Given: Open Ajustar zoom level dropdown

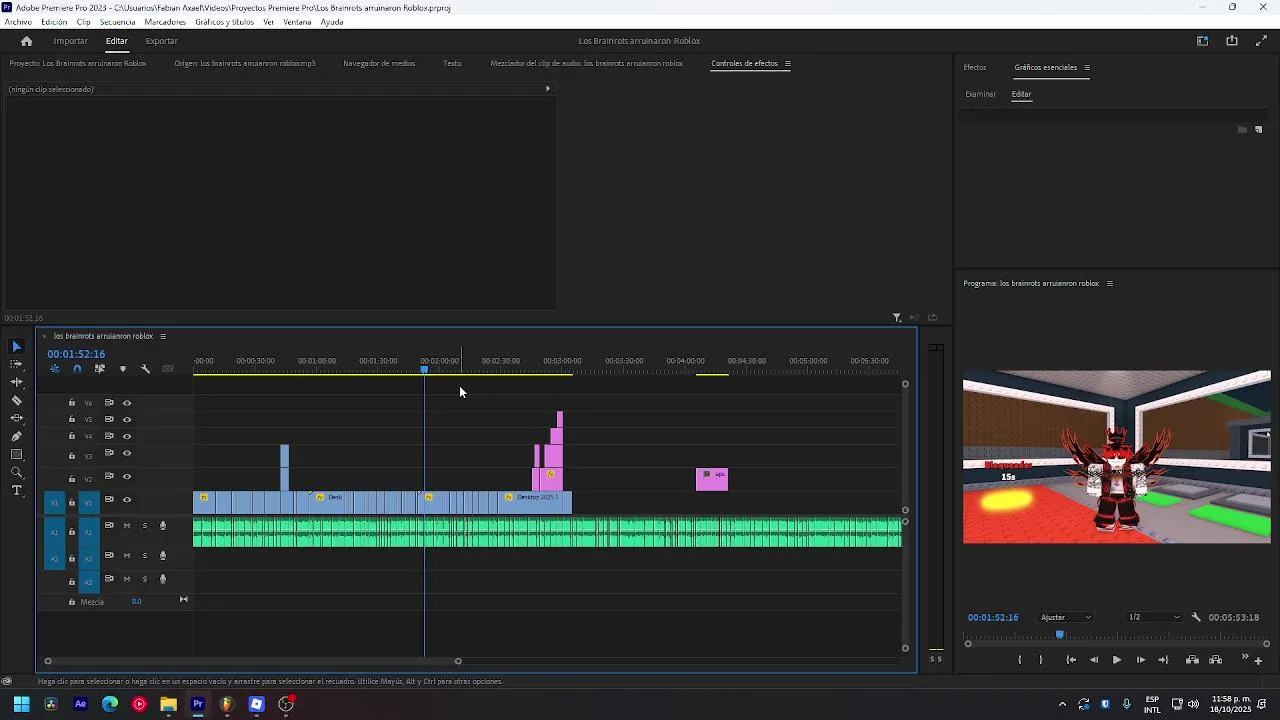Looking at the screenshot, I should pyautogui.click(x=1066, y=617).
